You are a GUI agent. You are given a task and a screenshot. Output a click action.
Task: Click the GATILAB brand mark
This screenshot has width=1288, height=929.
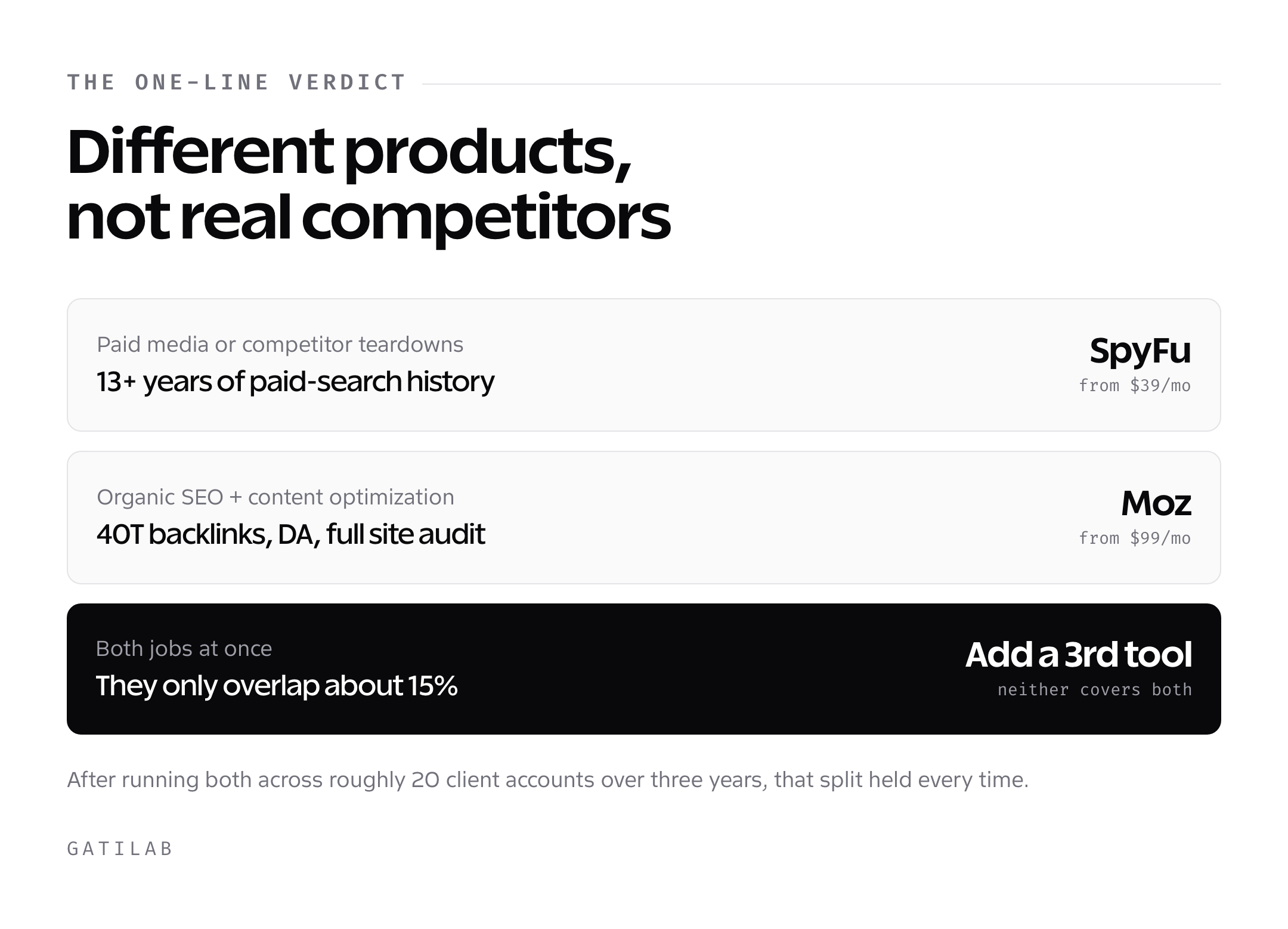120,849
